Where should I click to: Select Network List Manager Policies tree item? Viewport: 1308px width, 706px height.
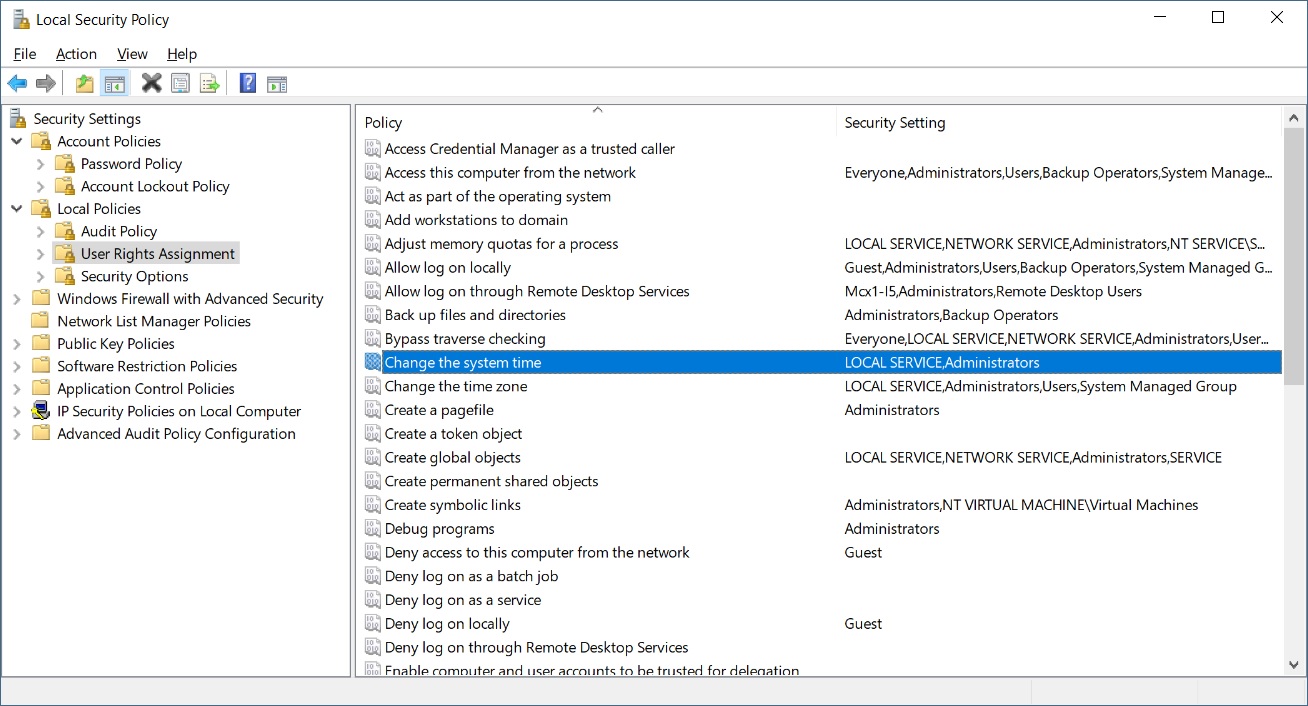click(154, 321)
